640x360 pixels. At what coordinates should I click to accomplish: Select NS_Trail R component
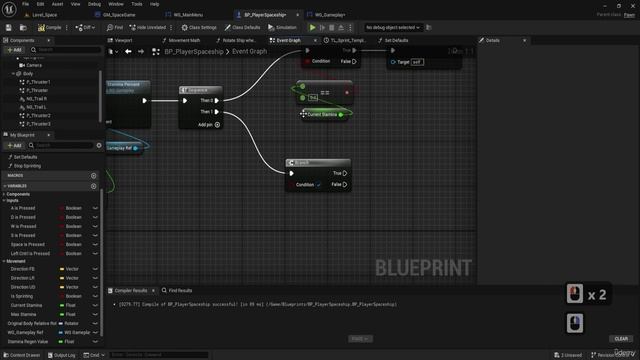pyautogui.click(x=36, y=99)
